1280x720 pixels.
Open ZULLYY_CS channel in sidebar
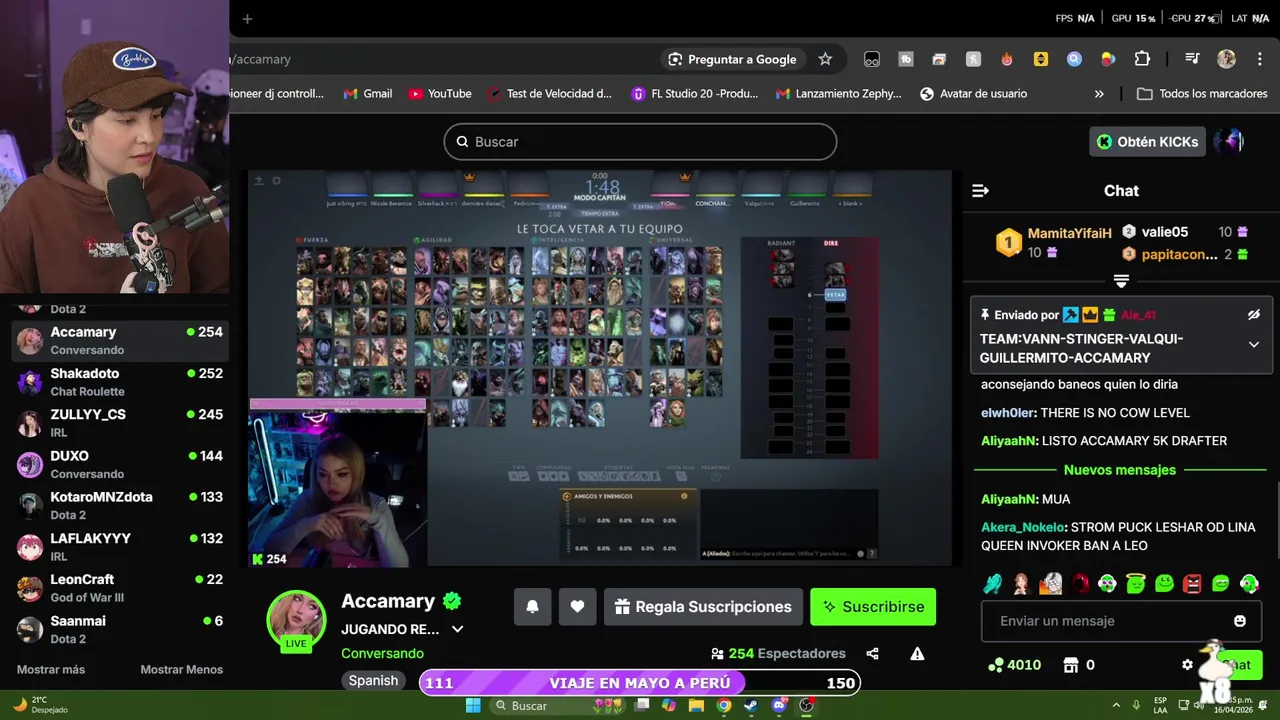tap(120, 423)
